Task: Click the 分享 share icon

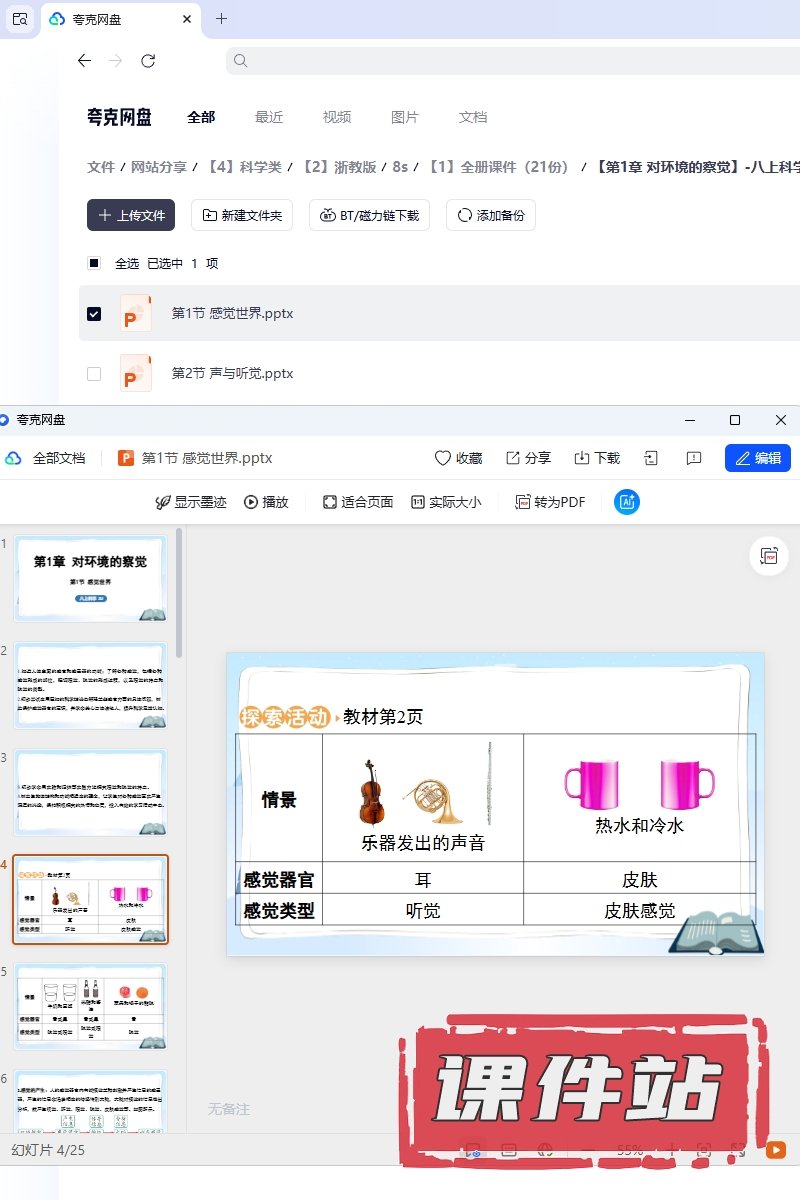Action: coord(528,458)
